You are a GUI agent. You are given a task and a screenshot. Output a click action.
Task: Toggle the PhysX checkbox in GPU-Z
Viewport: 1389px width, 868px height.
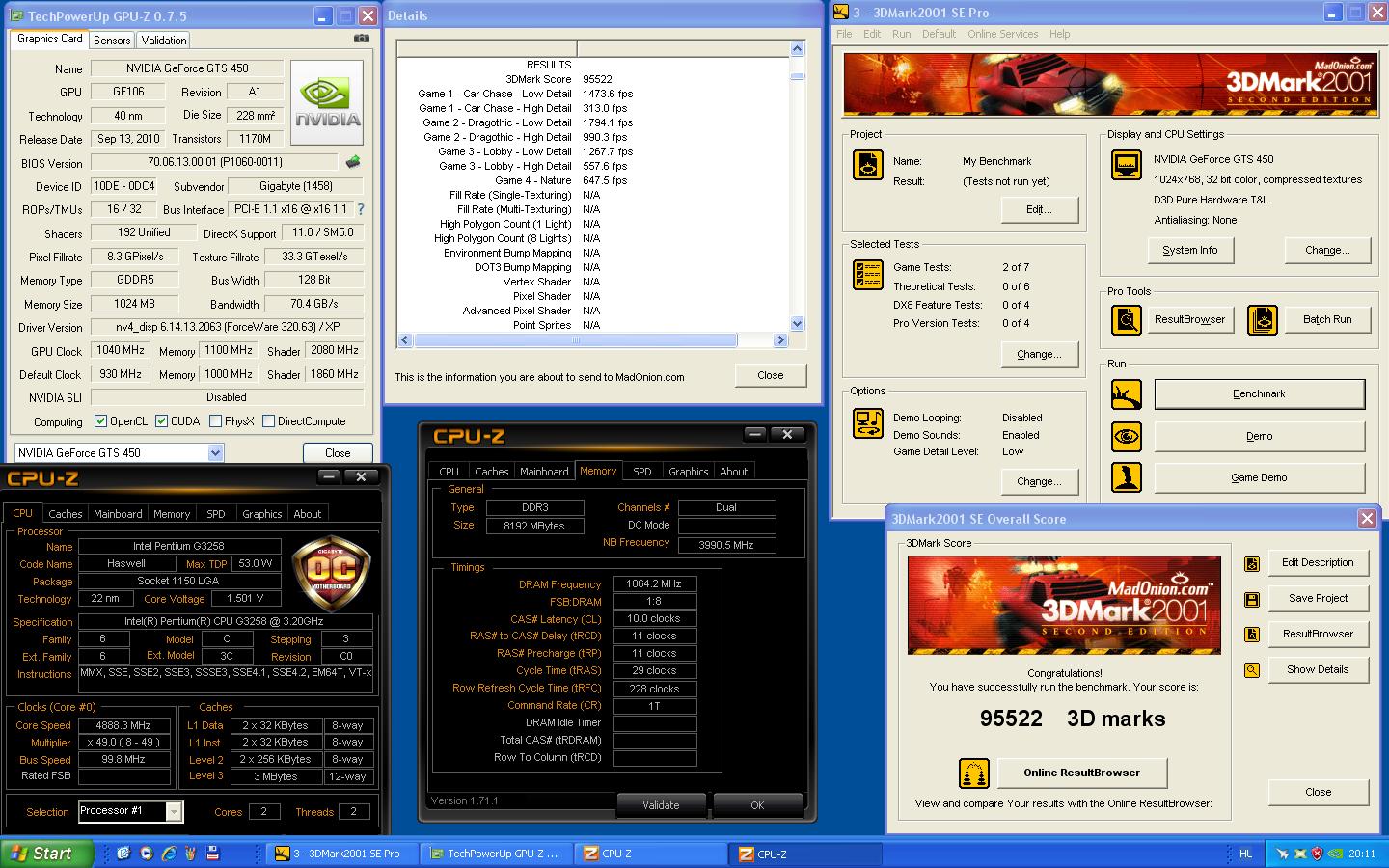[215, 421]
